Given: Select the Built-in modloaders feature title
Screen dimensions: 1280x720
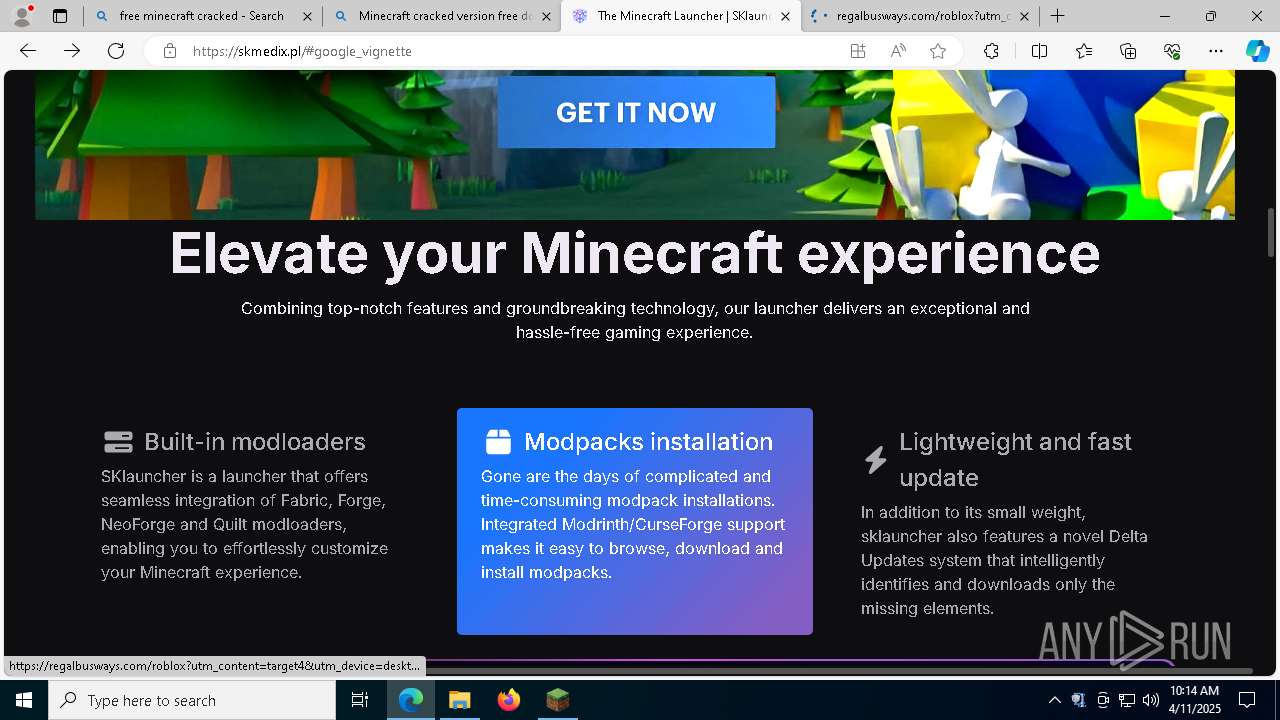Looking at the screenshot, I should click(255, 441).
